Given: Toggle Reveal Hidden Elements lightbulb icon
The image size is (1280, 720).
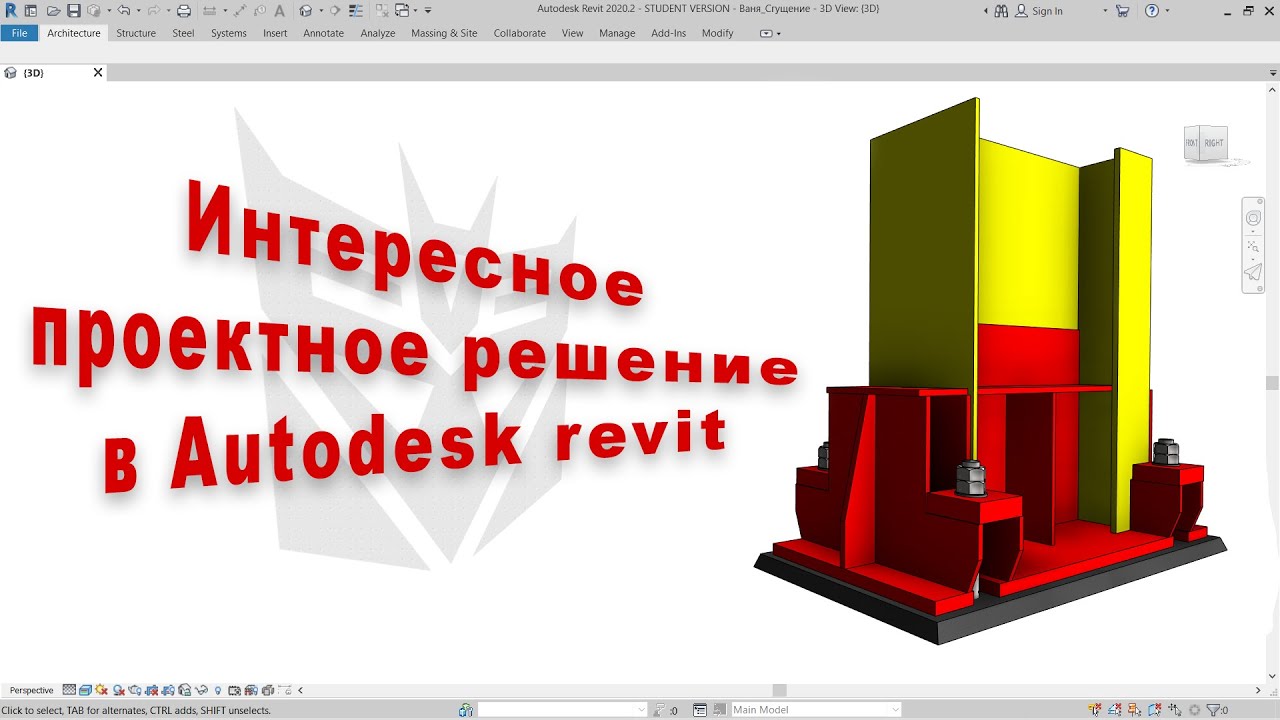Looking at the screenshot, I should (218, 690).
